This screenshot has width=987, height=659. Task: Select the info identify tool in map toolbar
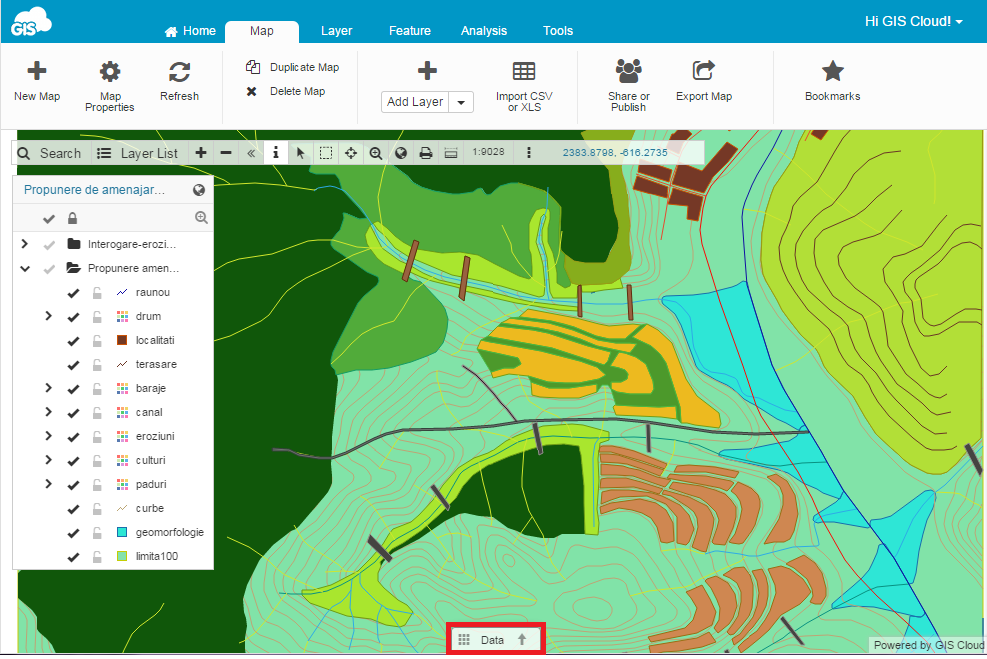(x=276, y=153)
